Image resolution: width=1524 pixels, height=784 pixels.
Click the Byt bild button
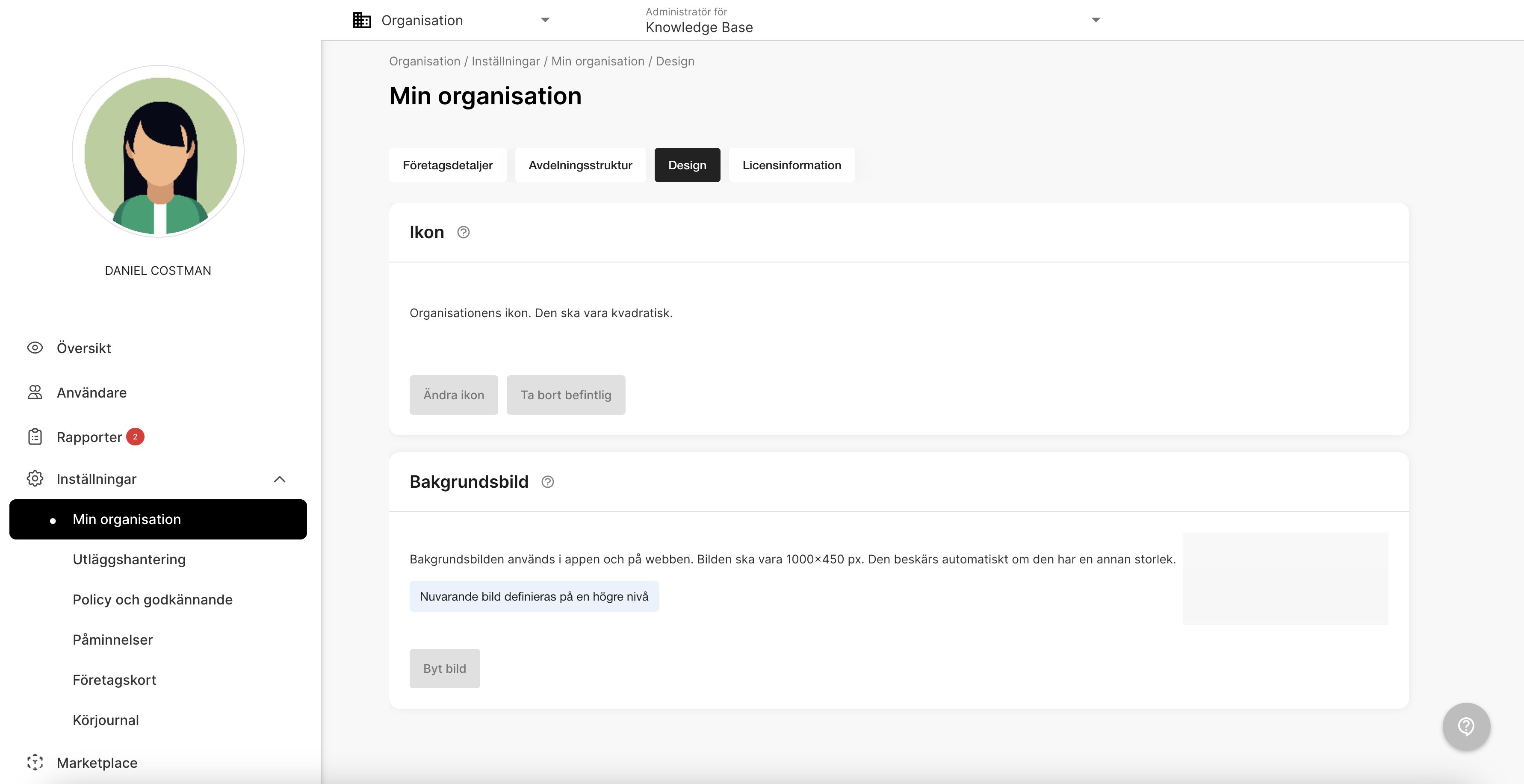click(x=445, y=669)
